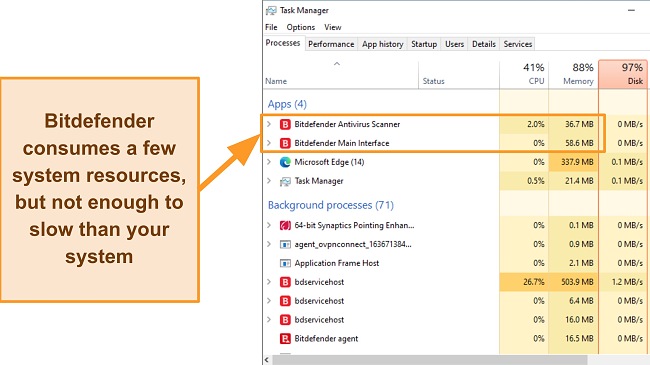Open the File menu
Viewport: 650px width, 365px height.
point(271,27)
